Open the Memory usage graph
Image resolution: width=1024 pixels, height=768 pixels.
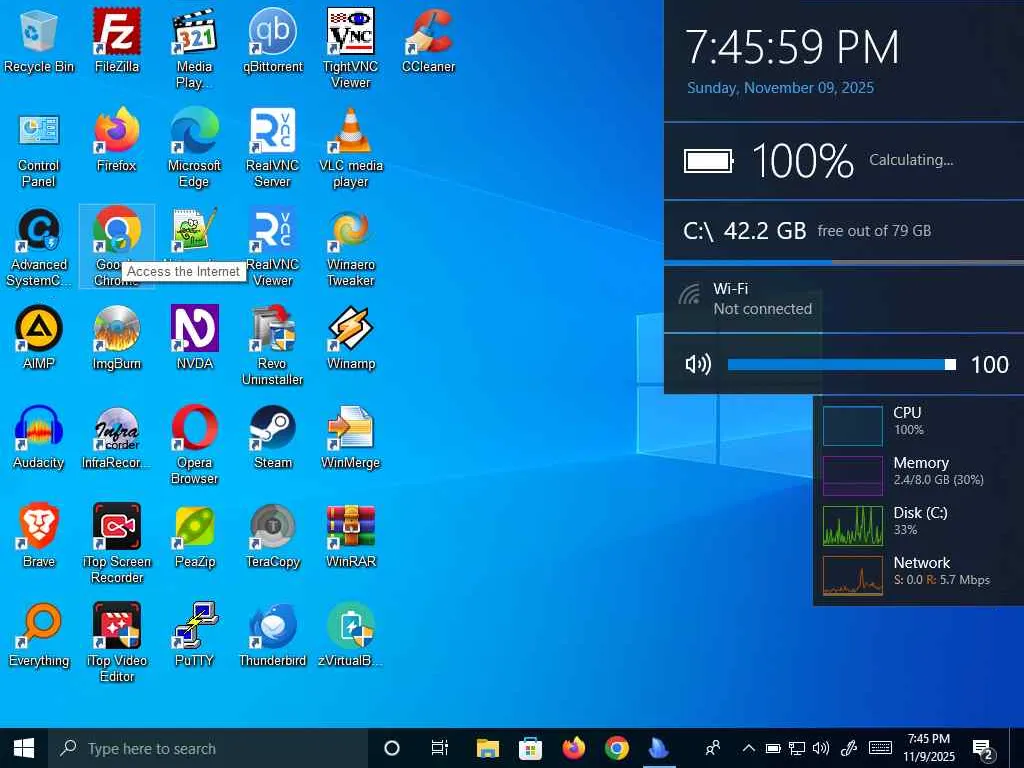853,476
